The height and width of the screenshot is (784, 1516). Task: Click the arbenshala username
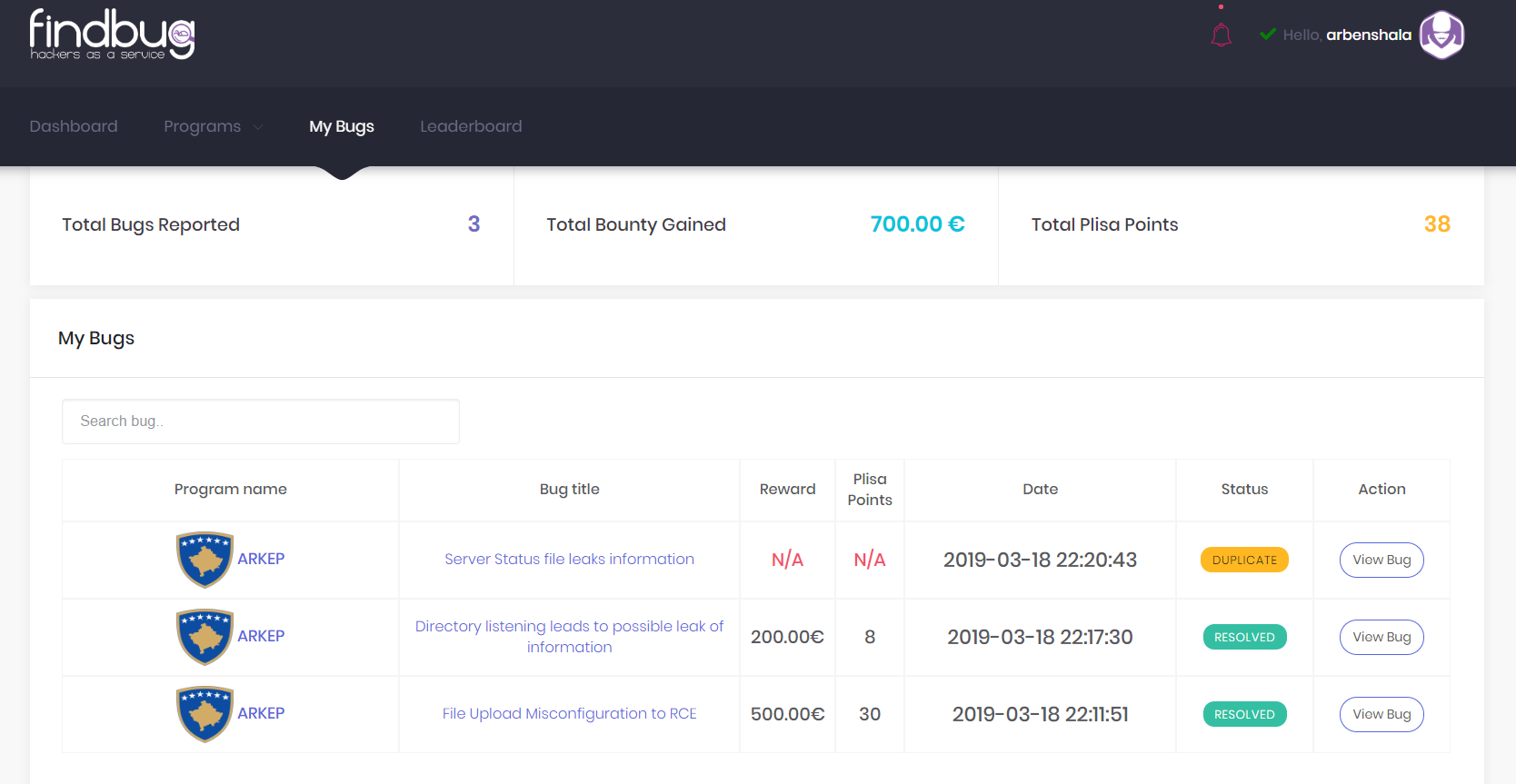1369,35
